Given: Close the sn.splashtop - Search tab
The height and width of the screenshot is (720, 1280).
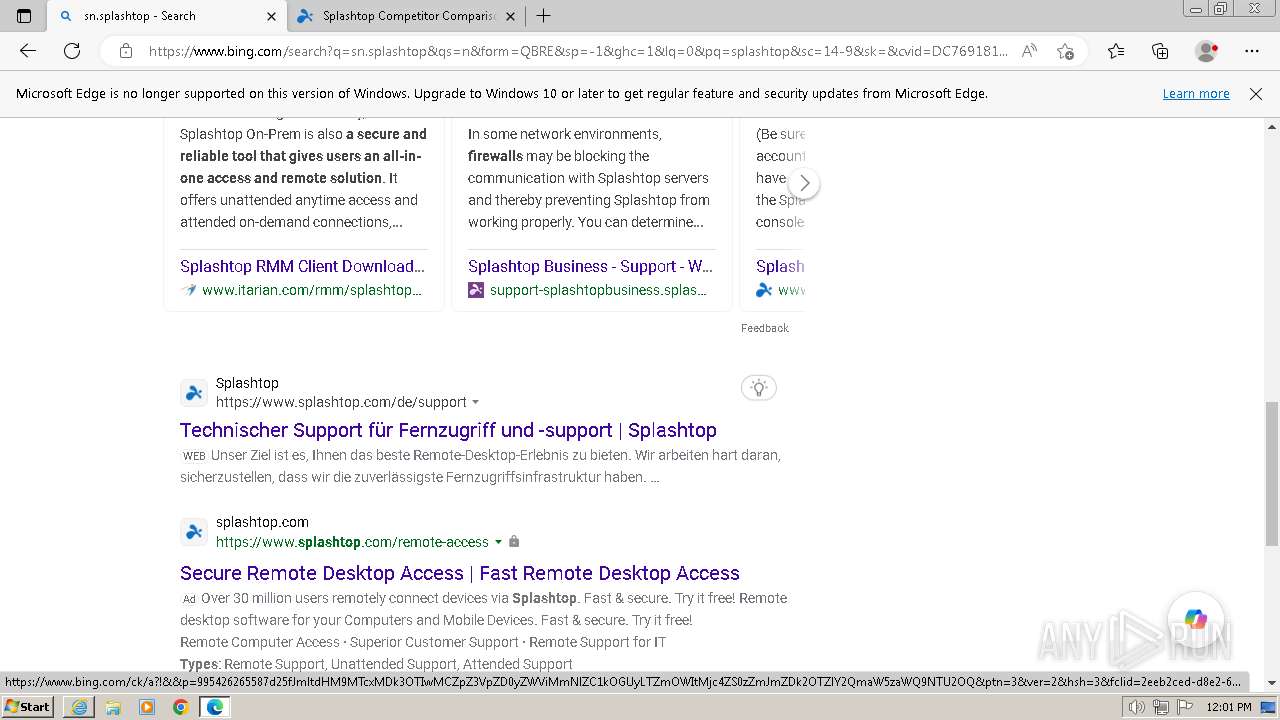Looking at the screenshot, I should click(x=271, y=16).
